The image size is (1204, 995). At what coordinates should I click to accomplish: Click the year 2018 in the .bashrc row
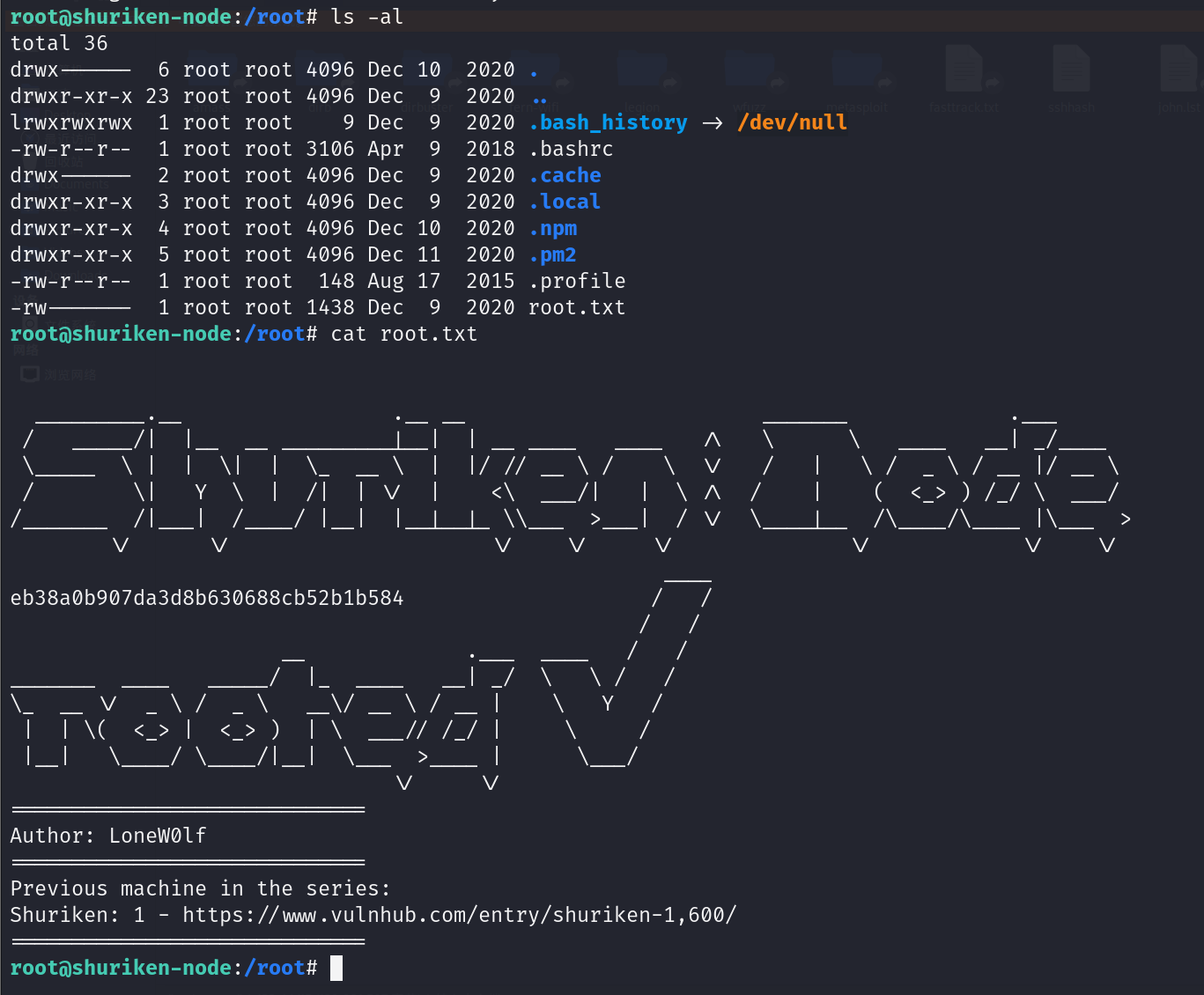click(x=491, y=149)
